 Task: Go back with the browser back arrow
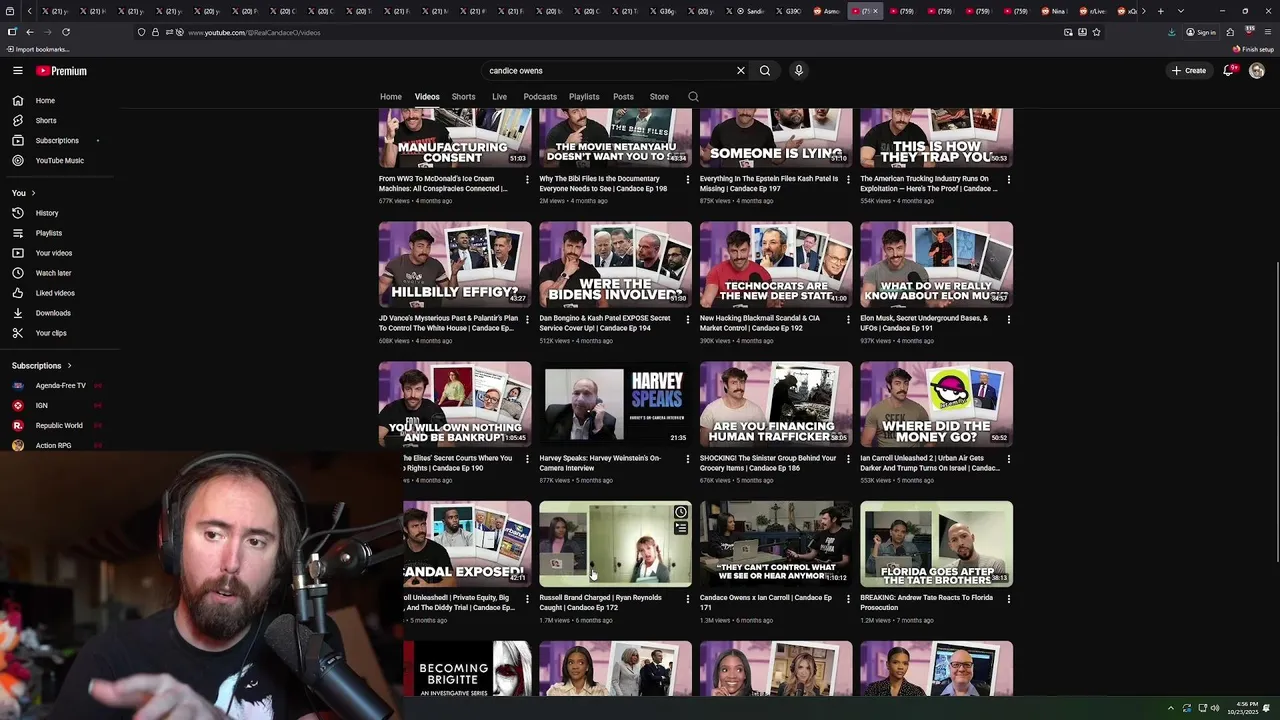click(x=29, y=32)
